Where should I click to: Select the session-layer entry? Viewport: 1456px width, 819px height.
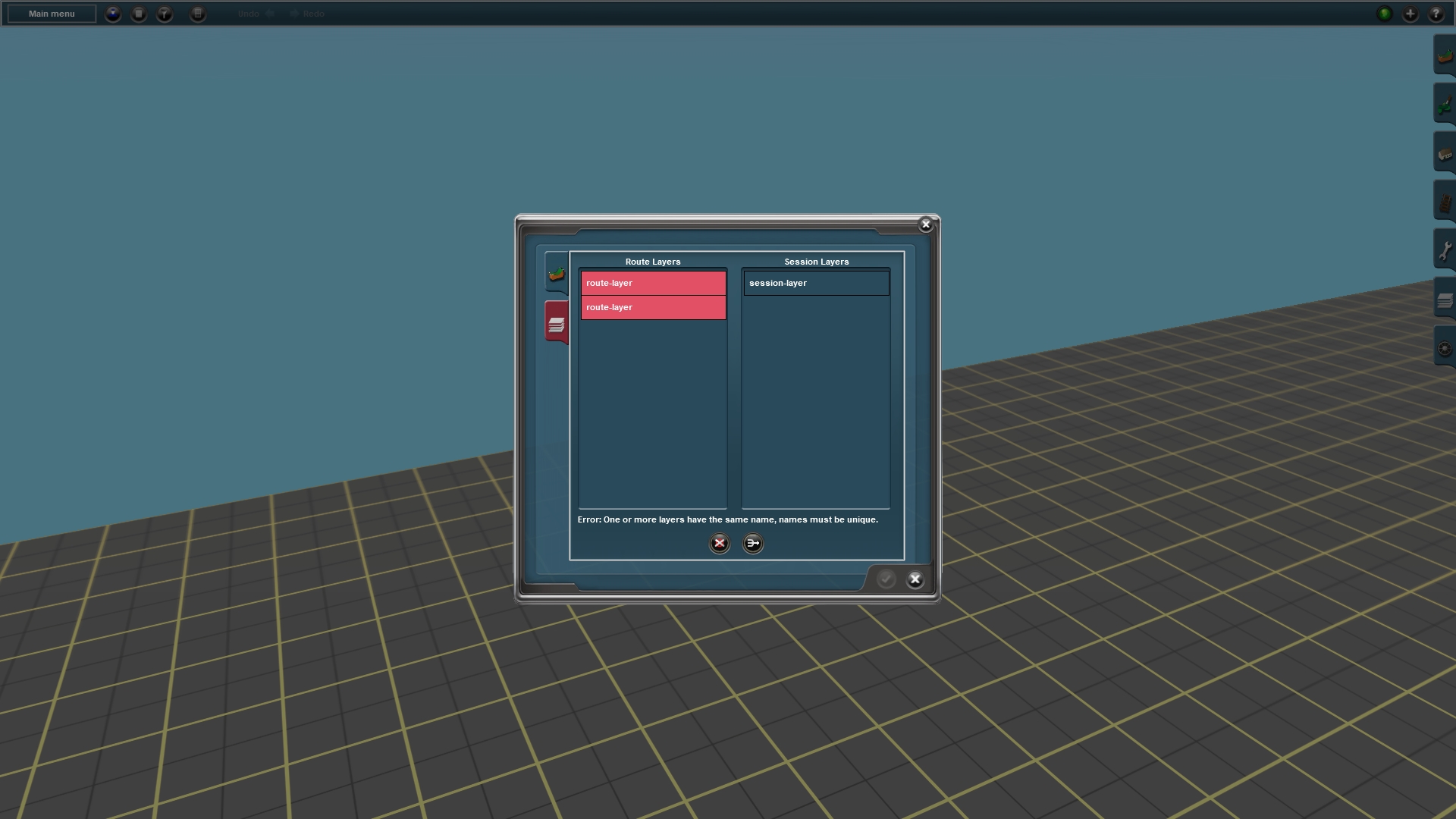[x=816, y=283]
